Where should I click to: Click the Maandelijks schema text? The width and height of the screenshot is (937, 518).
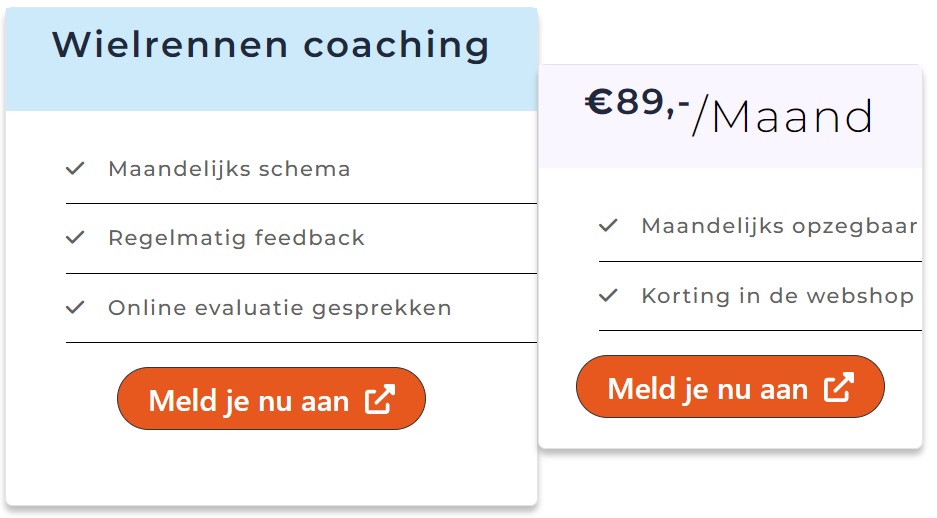point(229,169)
